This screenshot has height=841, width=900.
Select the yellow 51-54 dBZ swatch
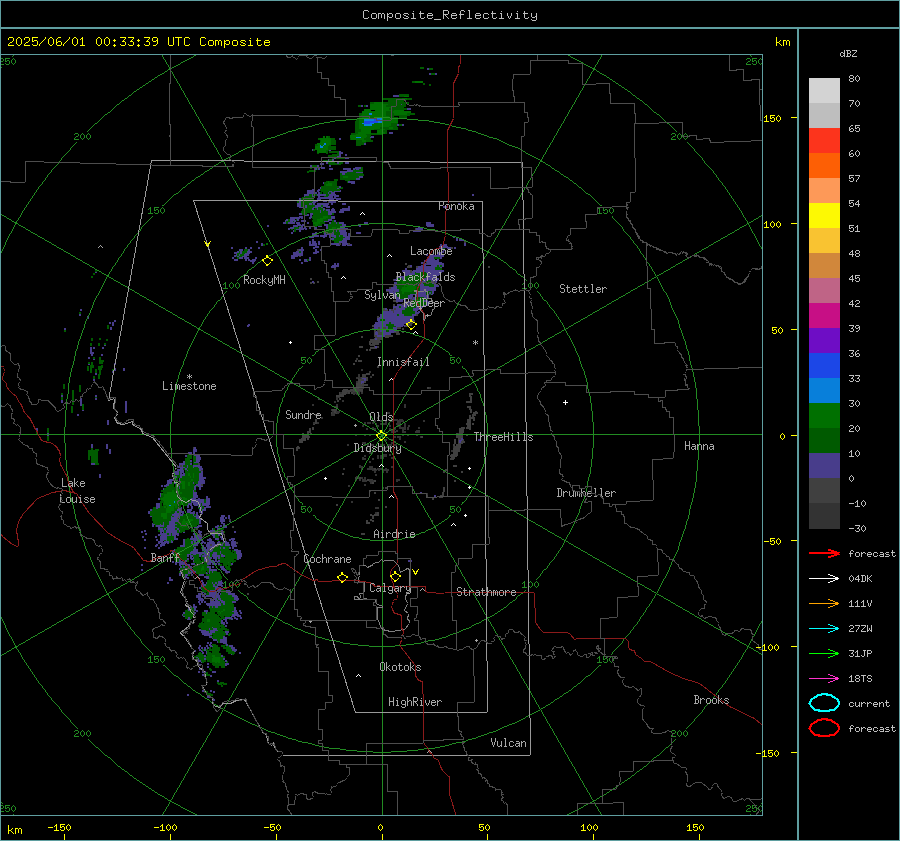pyautogui.click(x=824, y=216)
